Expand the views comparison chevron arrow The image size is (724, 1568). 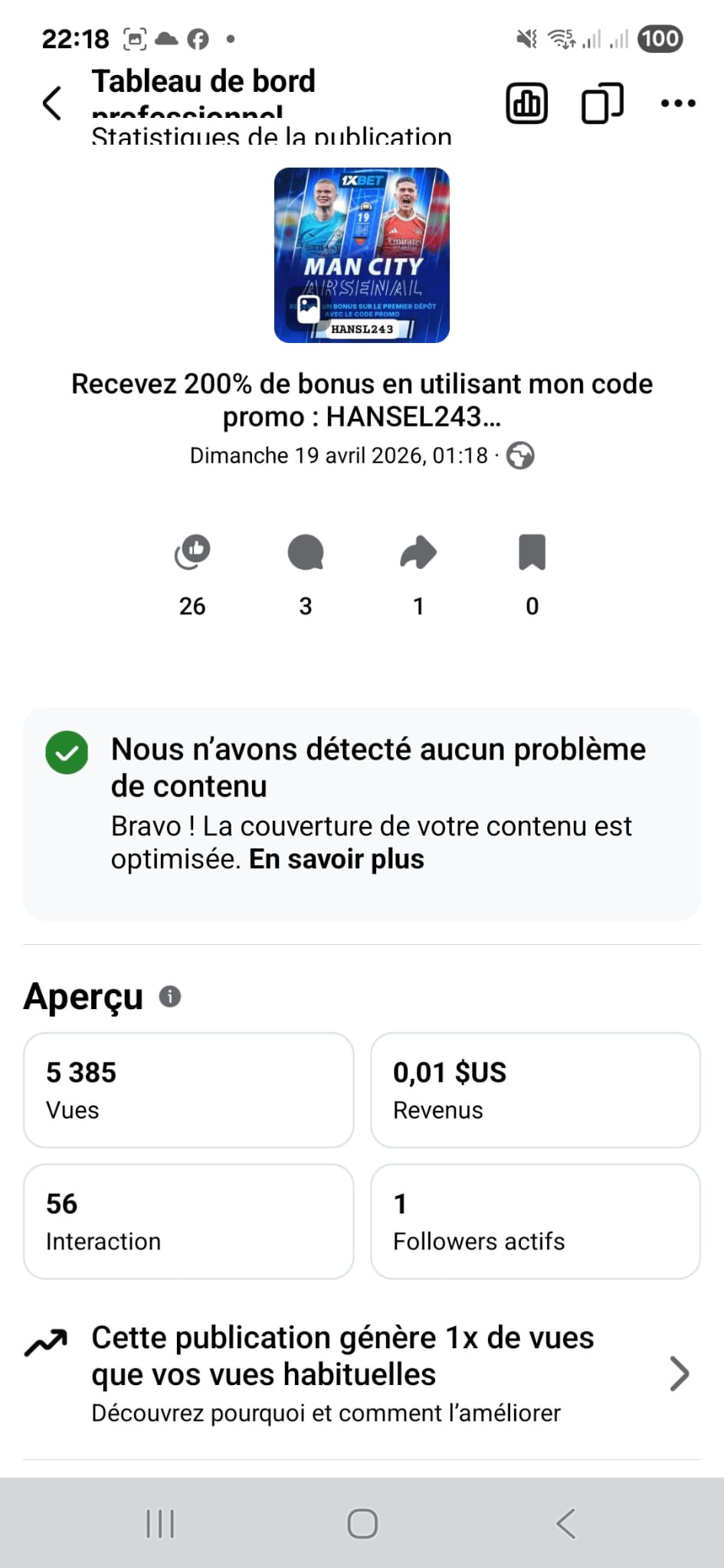point(680,1374)
